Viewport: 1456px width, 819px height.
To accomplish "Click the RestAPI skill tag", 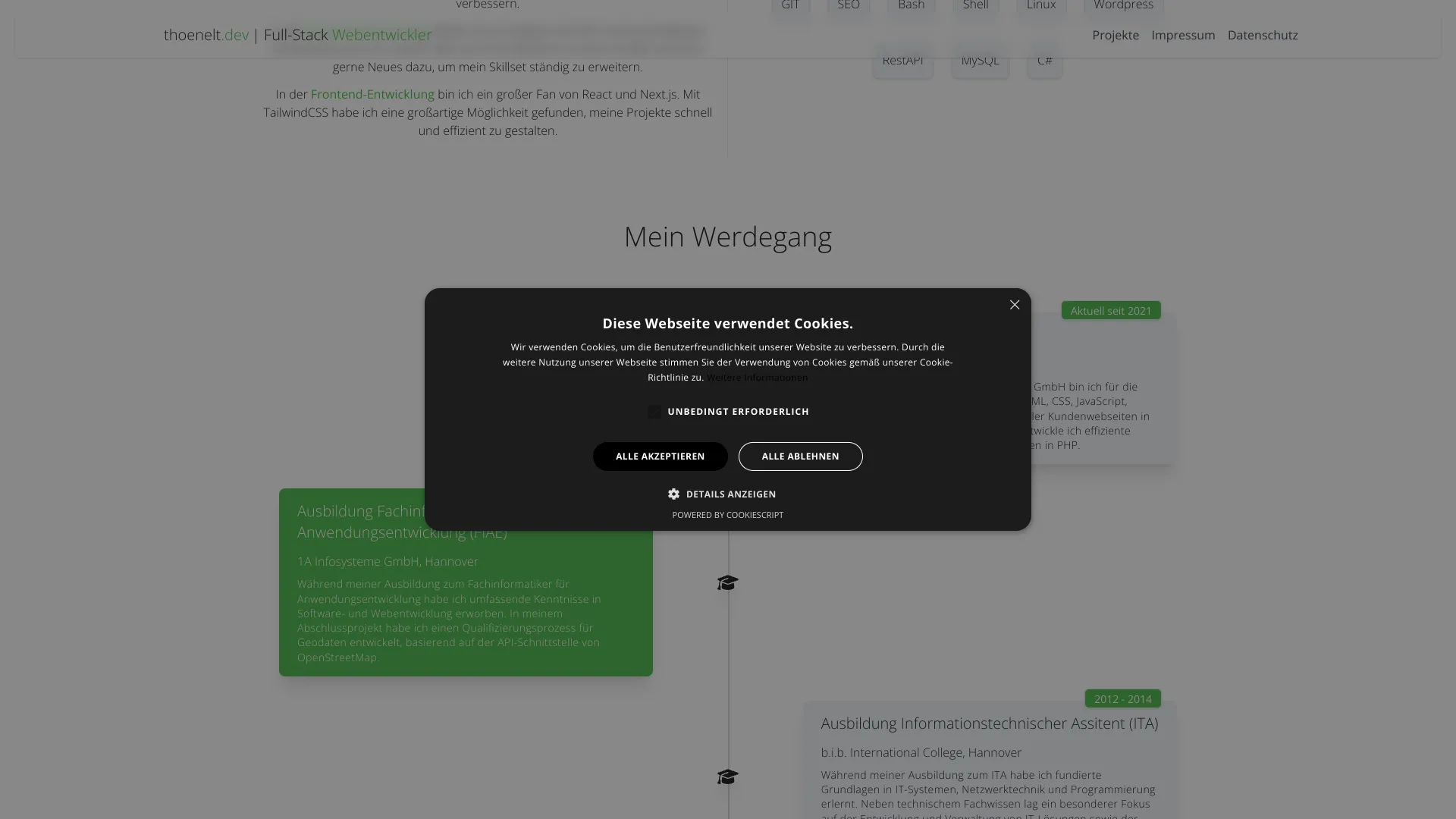I will [902, 60].
